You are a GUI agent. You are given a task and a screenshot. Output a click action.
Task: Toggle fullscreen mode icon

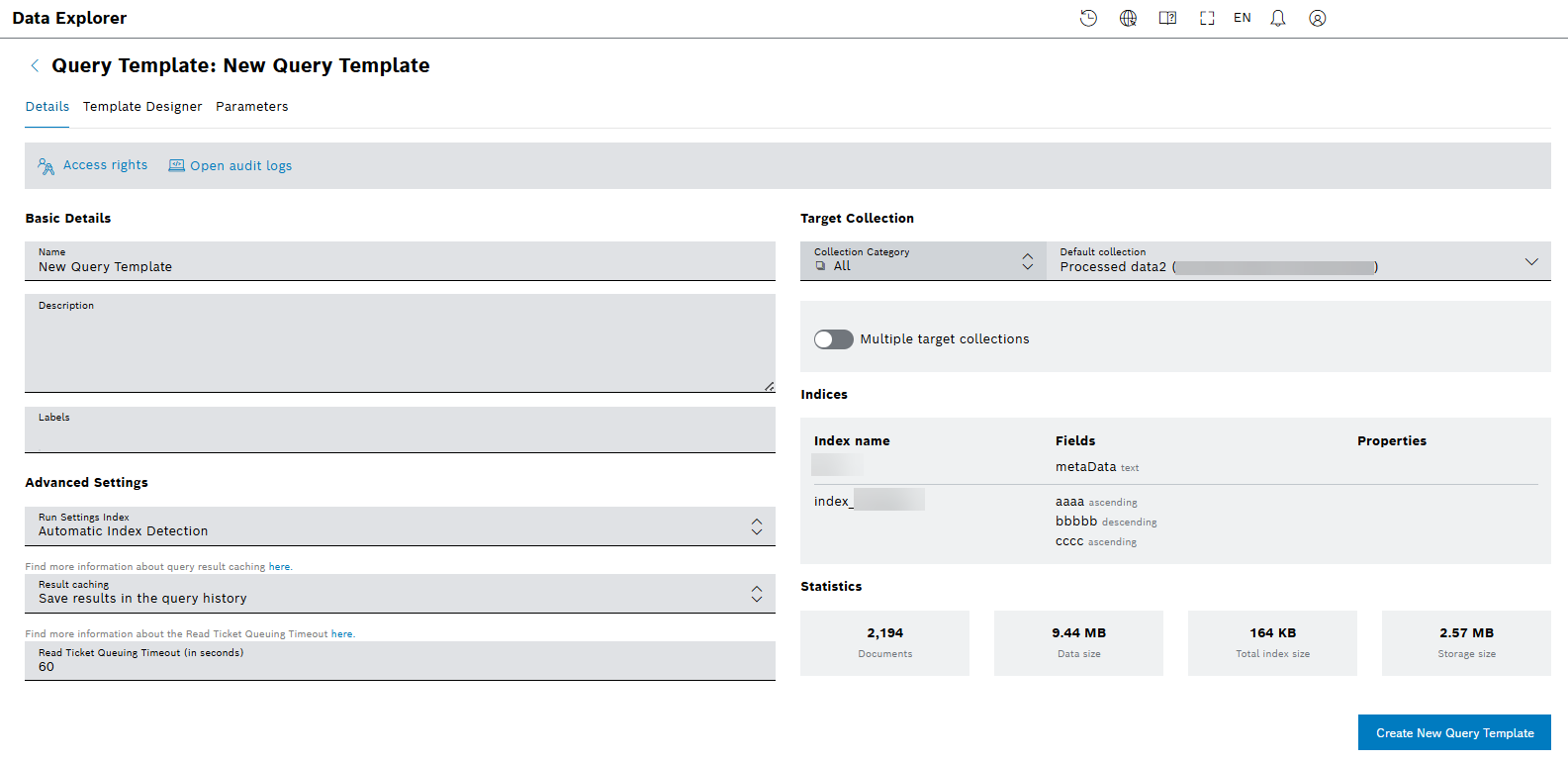pos(1207,18)
